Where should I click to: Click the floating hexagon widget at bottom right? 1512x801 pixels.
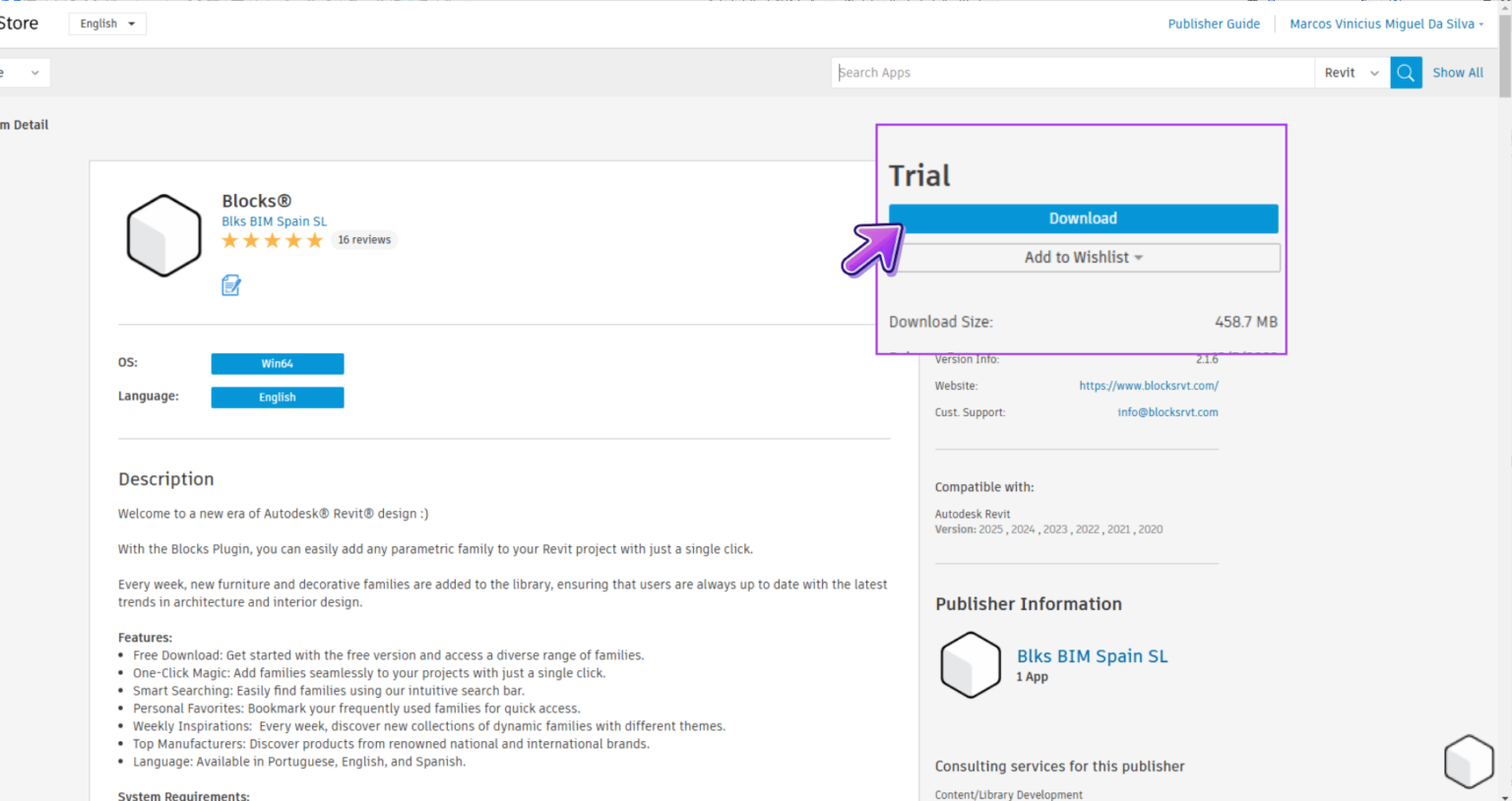(1468, 761)
